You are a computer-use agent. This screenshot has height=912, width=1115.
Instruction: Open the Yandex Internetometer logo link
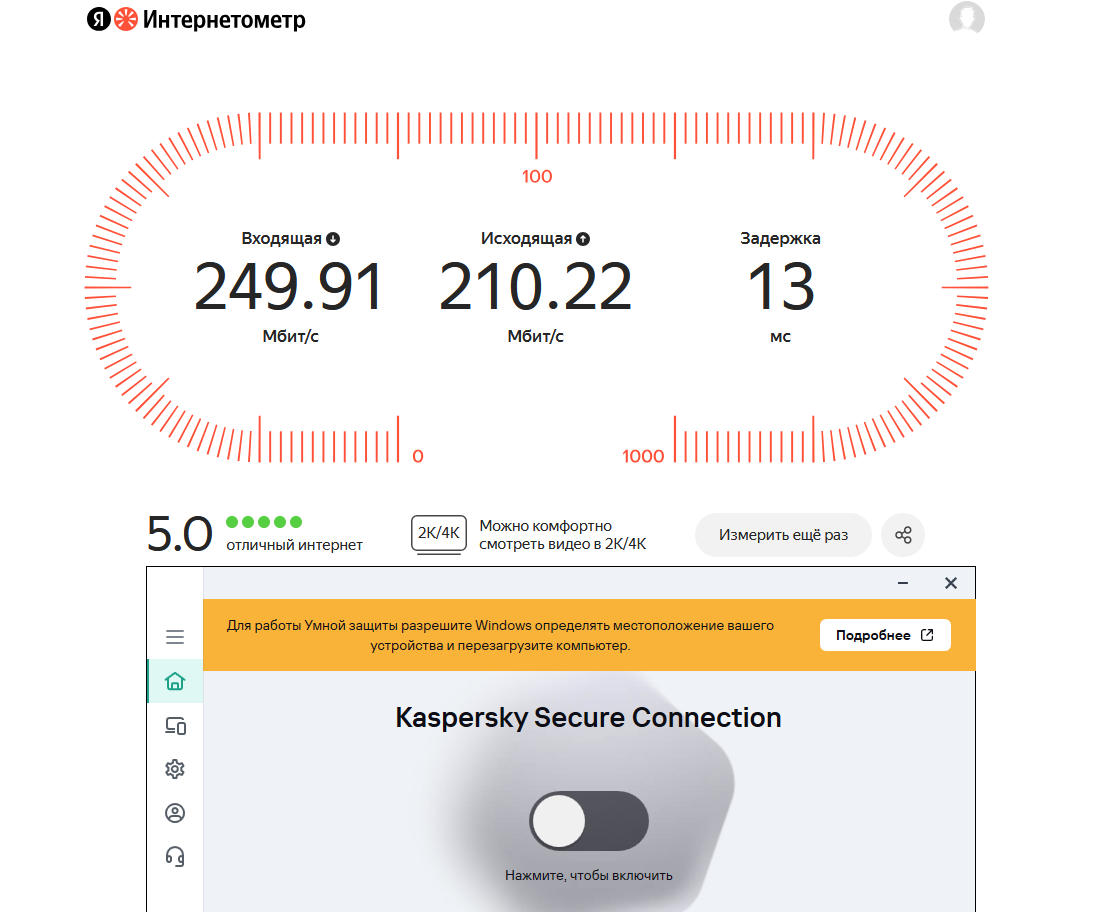pyautogui.click(x=196, y=19)
